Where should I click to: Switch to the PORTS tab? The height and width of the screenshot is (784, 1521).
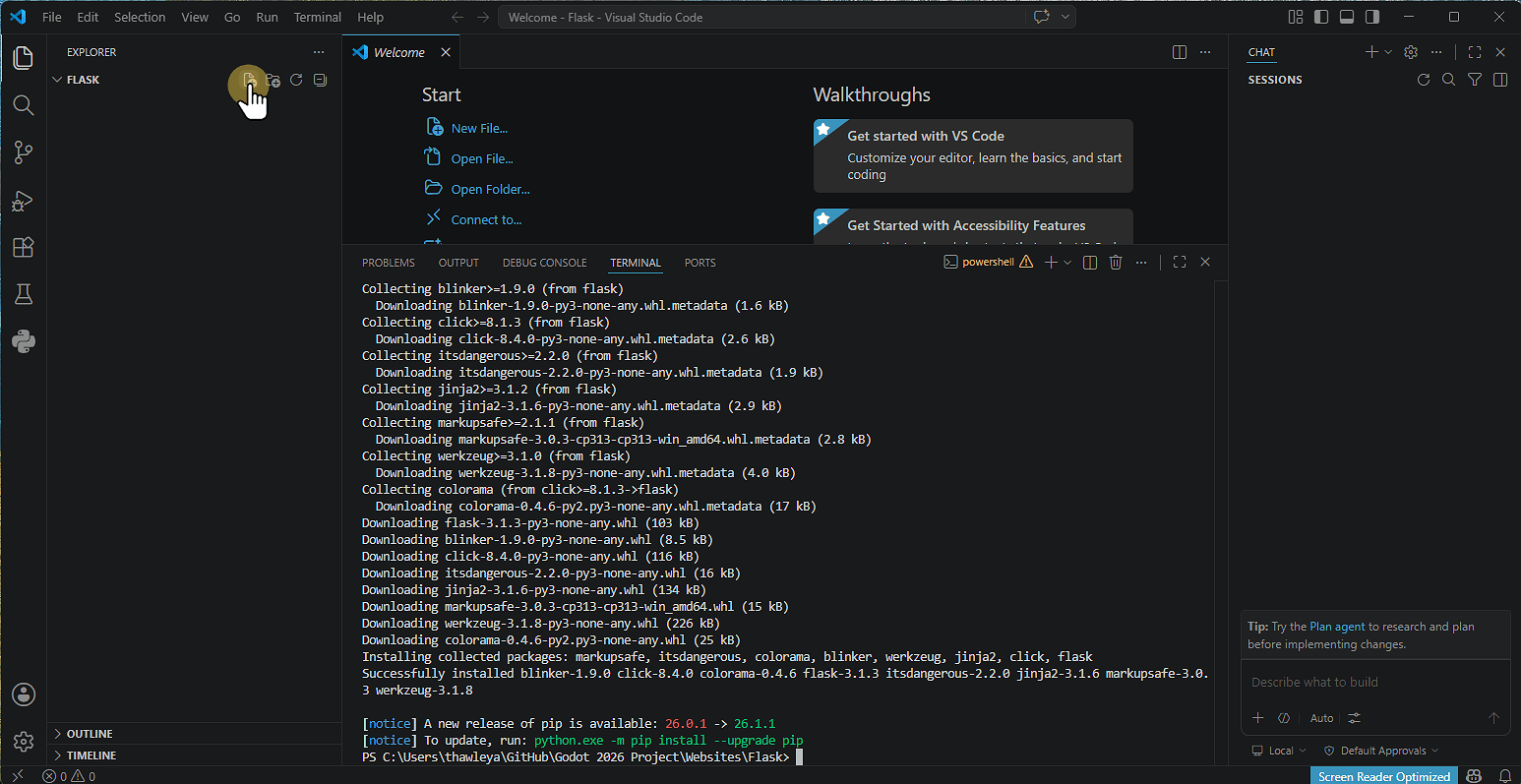700,263
